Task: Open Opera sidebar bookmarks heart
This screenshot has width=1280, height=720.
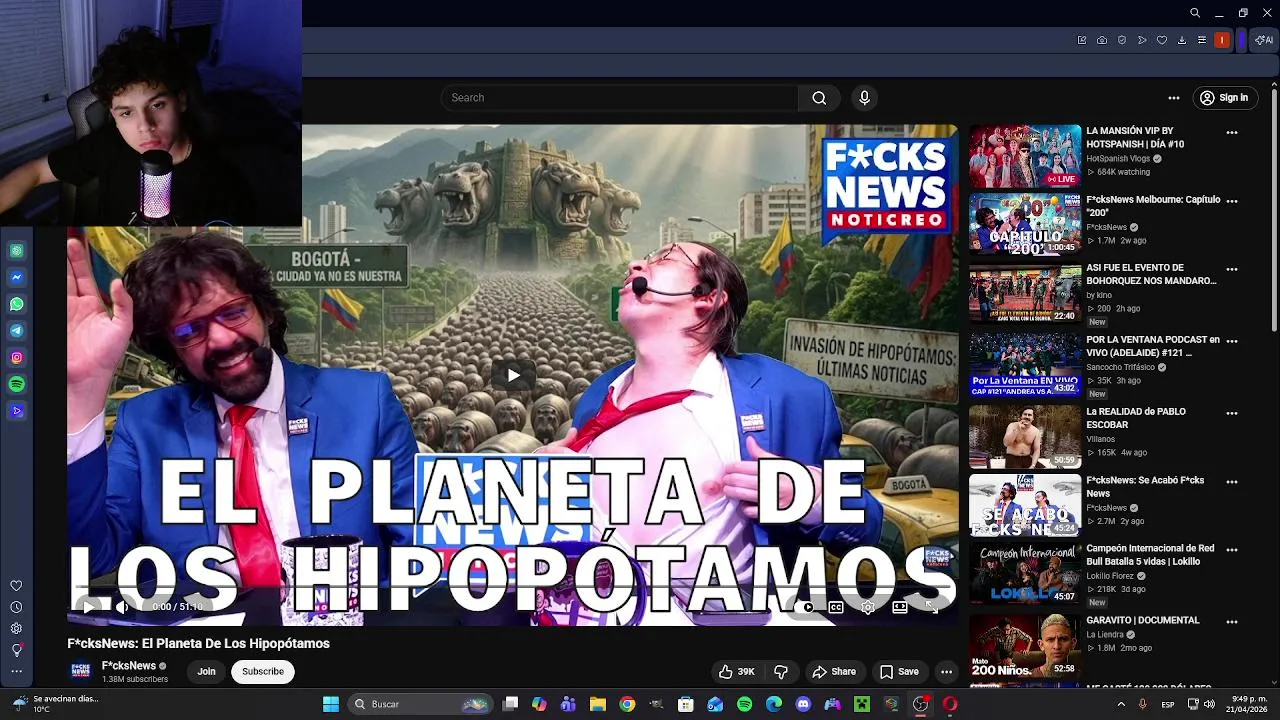Action: [16, 586]
